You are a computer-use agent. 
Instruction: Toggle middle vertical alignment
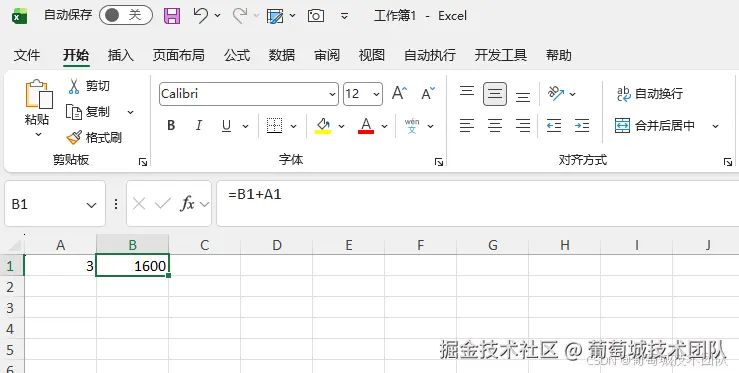click(x=495, y=94)
